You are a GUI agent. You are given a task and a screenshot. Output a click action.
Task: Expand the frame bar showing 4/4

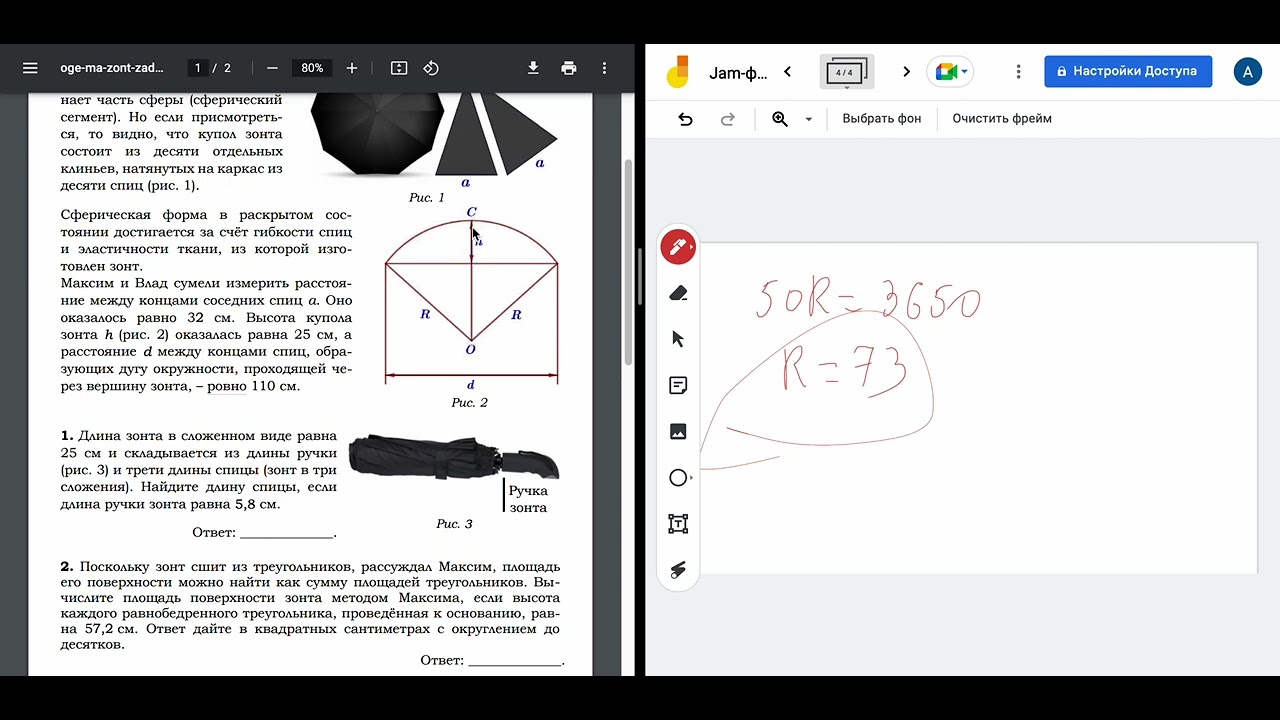(x=846, y=72)
